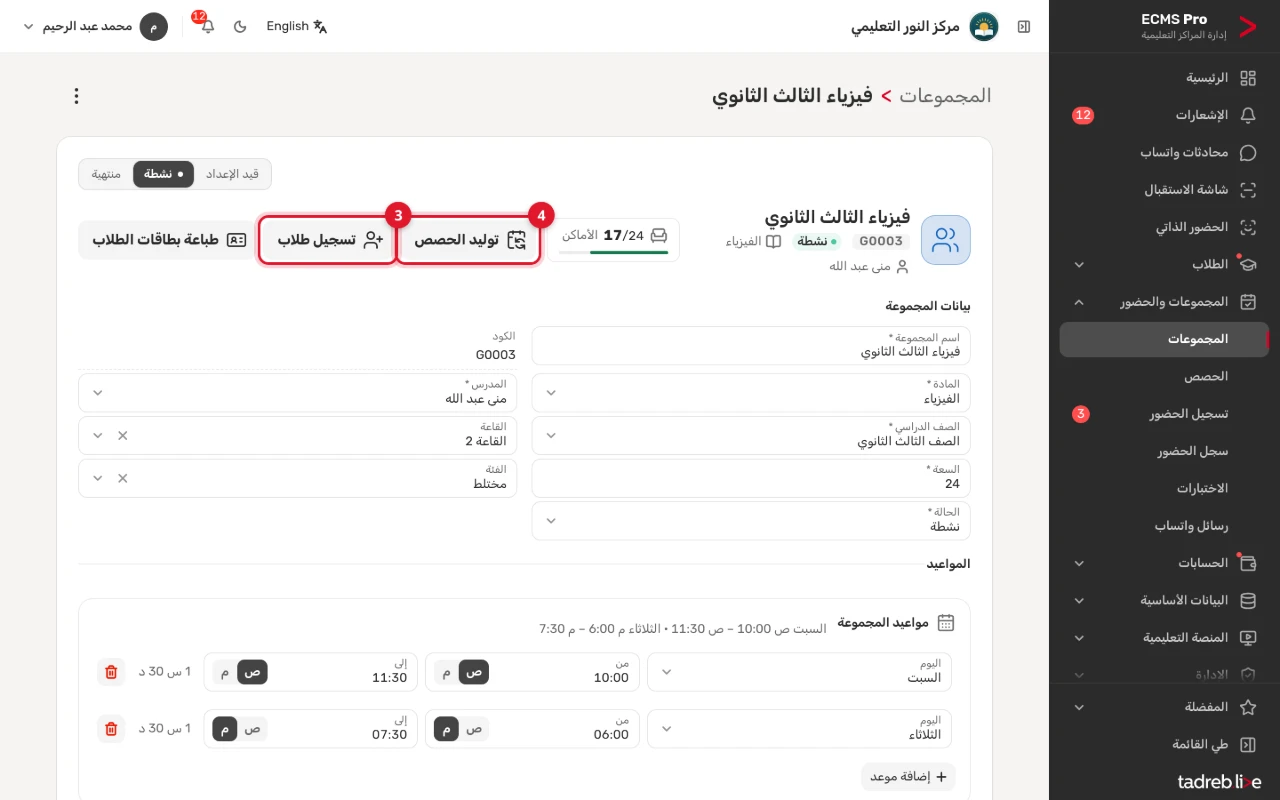Set الثلاثاء start time to ص
The image size is (1280, 800).
[x=475, y=729]
